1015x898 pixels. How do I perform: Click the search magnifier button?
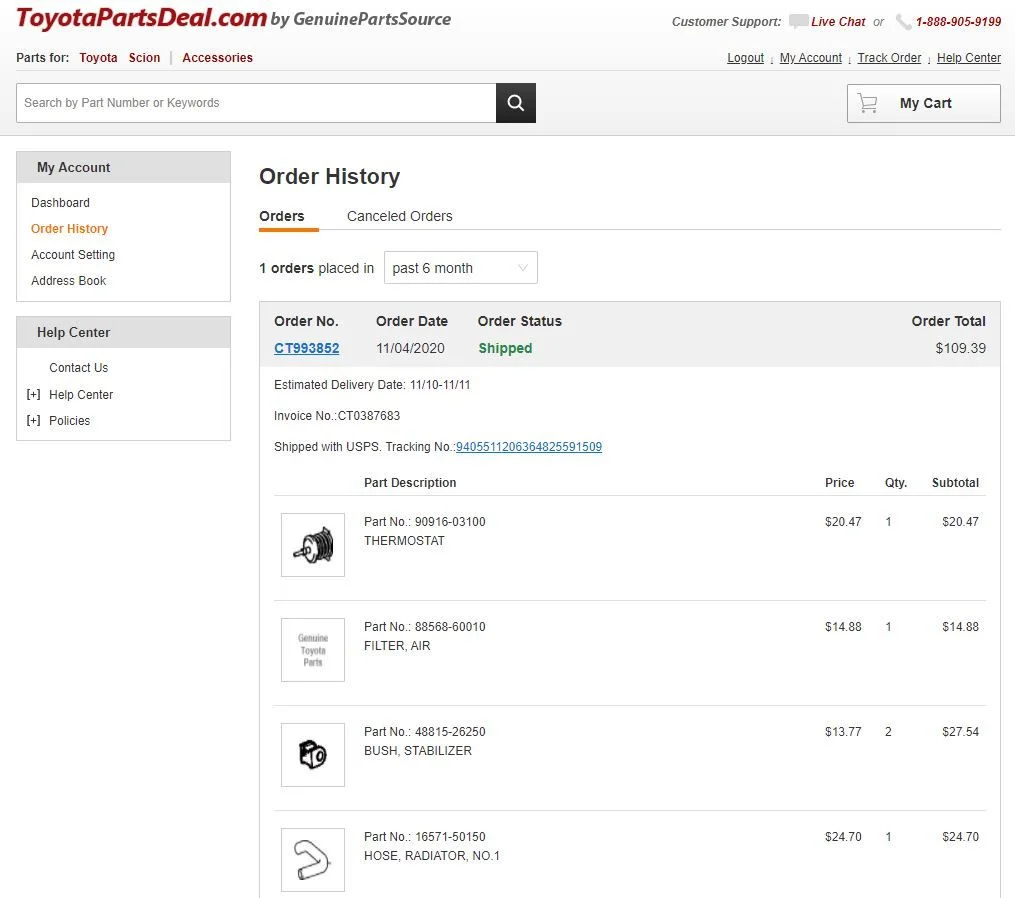[x=515, y=103]
